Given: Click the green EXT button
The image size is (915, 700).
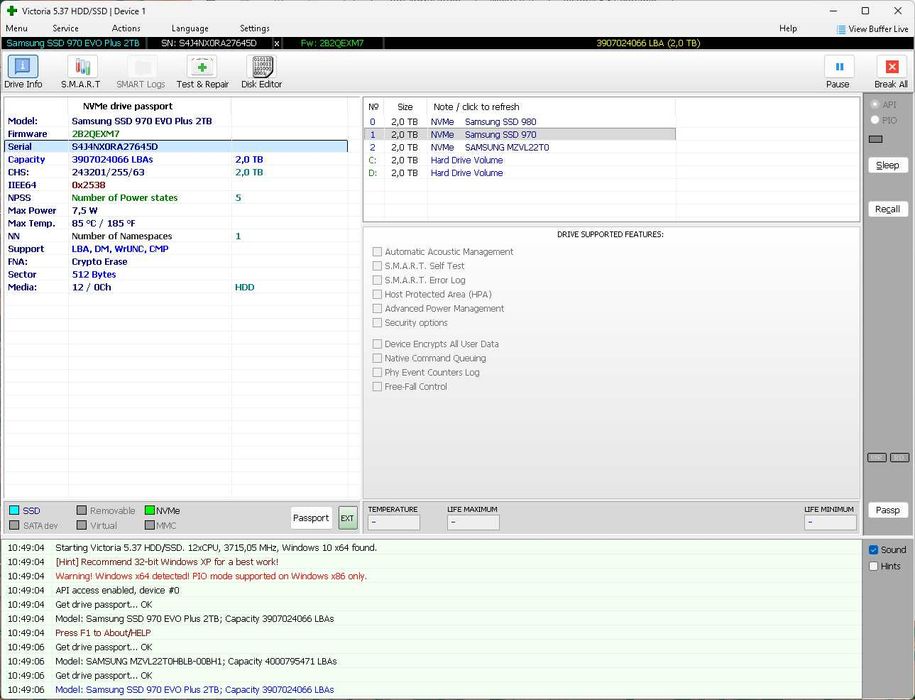Looking at the screenshot, I should pyautogui.click(x=348, y=518).
